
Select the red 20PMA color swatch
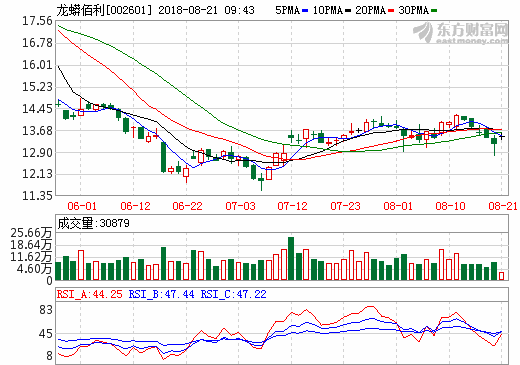click(391, 11)
